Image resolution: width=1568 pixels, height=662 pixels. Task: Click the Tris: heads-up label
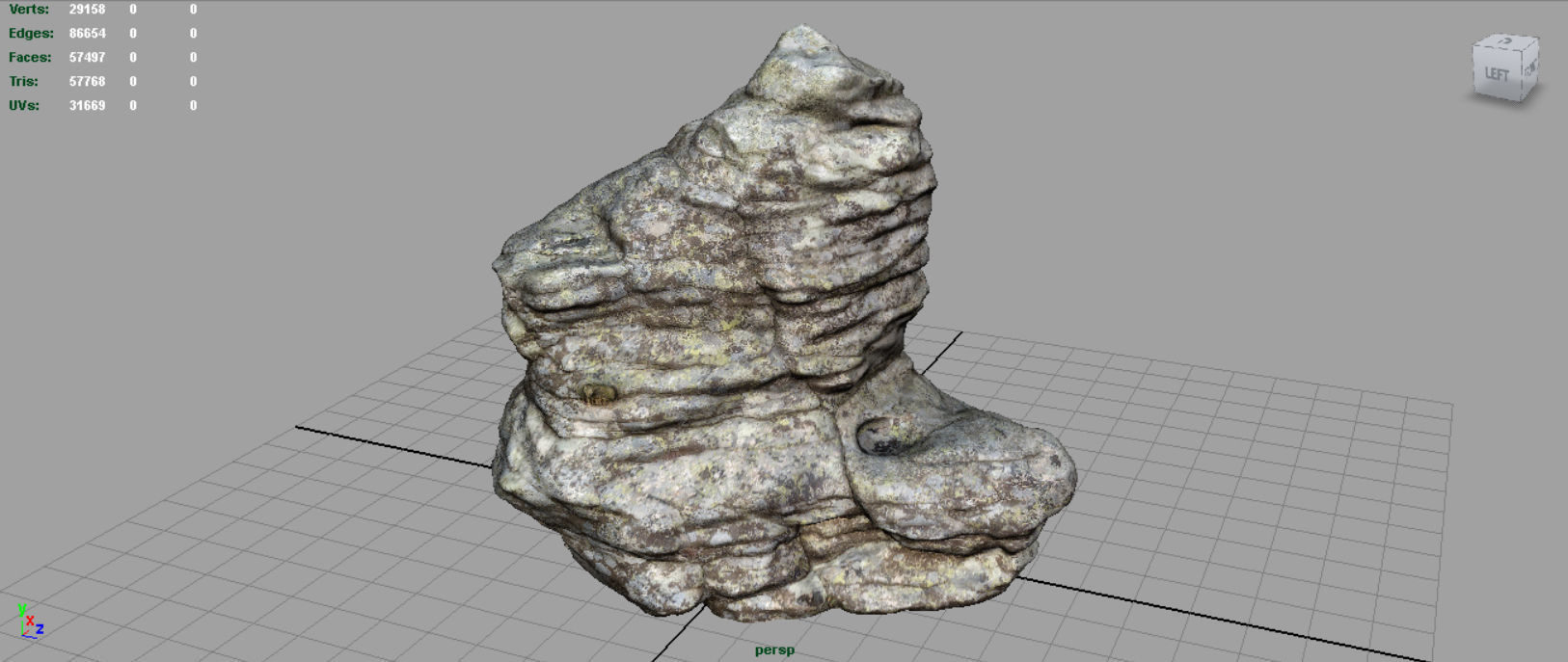point(24,81)
